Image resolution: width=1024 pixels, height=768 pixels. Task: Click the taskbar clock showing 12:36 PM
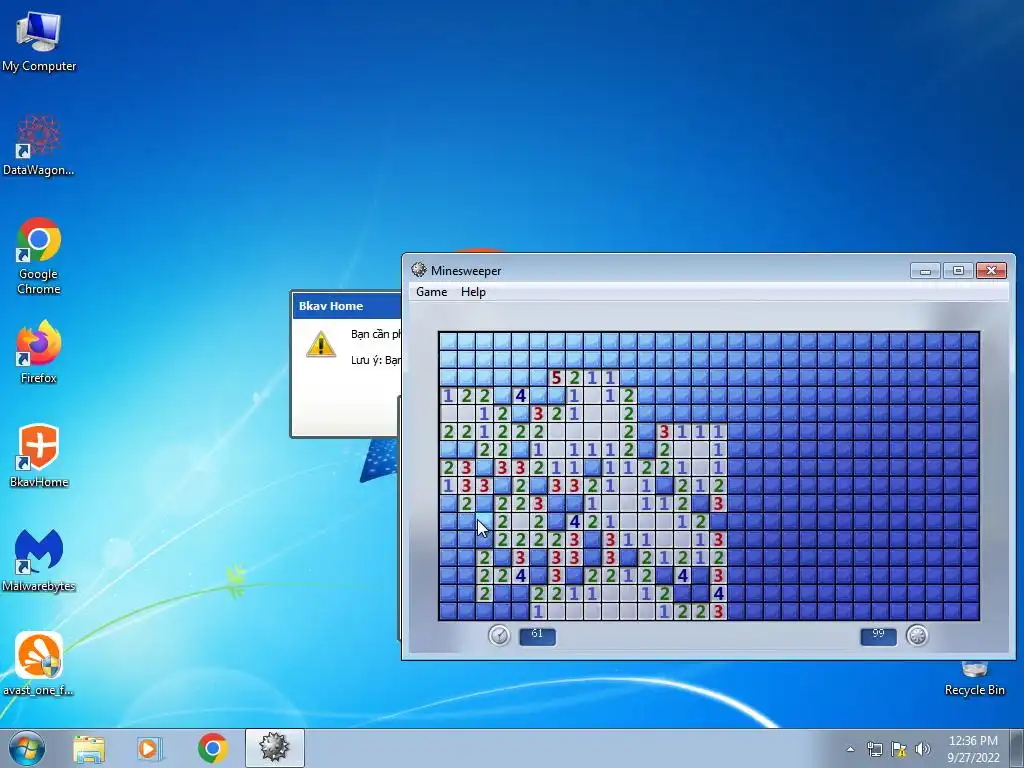(973, 749)
